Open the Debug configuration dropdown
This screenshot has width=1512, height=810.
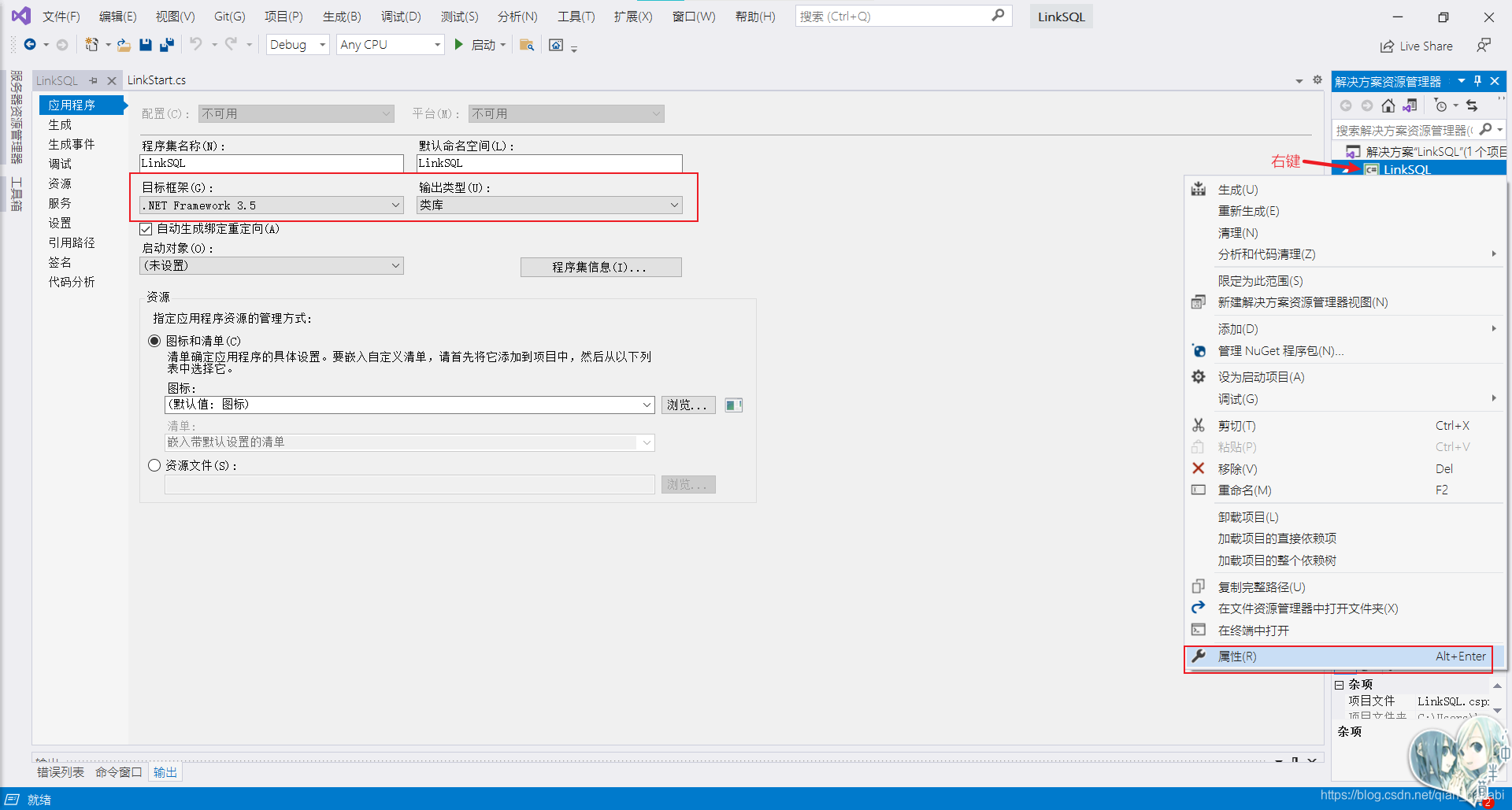coord(298,45)
